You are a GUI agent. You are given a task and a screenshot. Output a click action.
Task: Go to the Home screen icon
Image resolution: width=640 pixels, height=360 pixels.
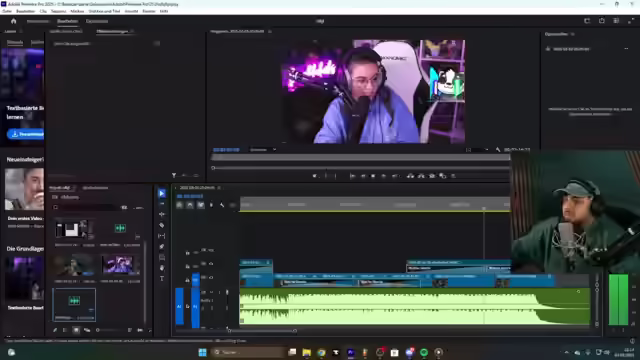[x=13, y=21]
